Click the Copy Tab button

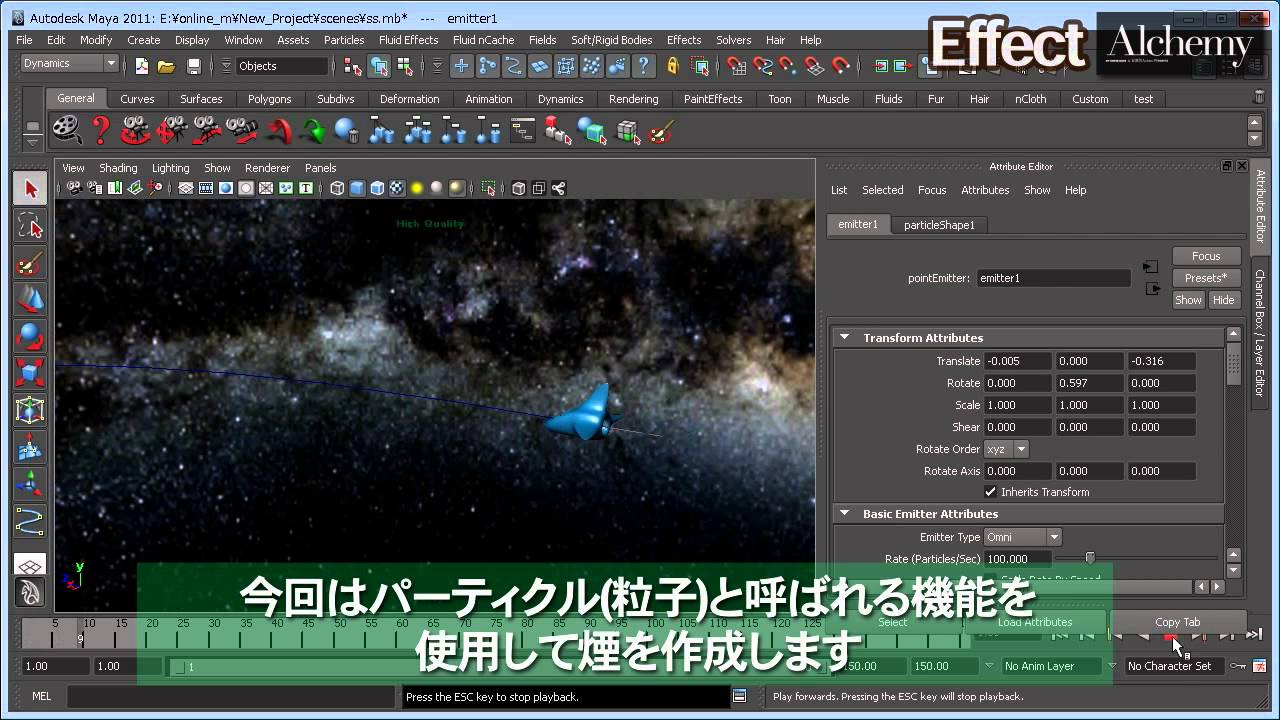(1177, 622)
